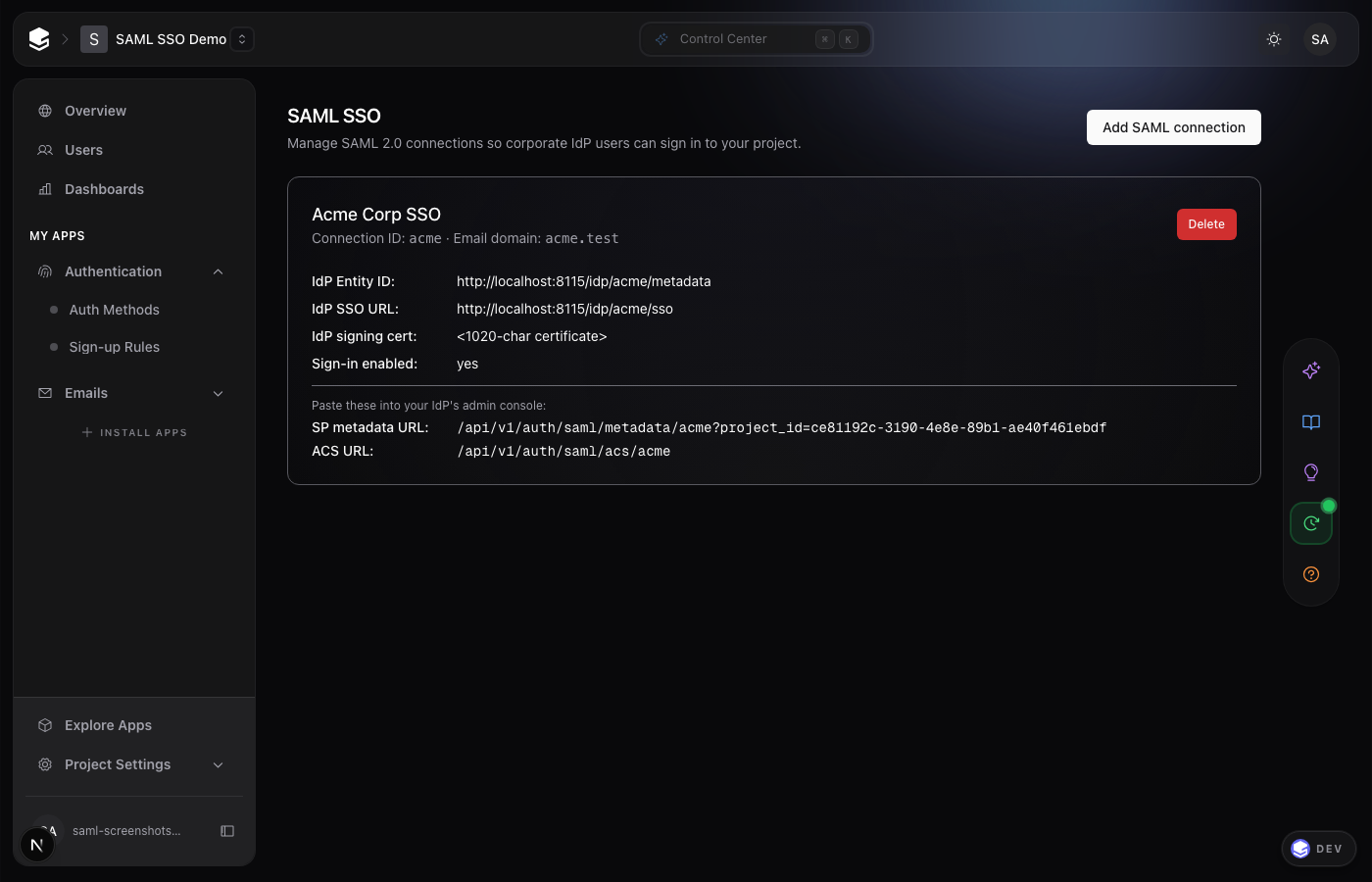Screen dimensions: 1372x882
Task: Click the DEV badge button
Action: (x=1319, y=849)
